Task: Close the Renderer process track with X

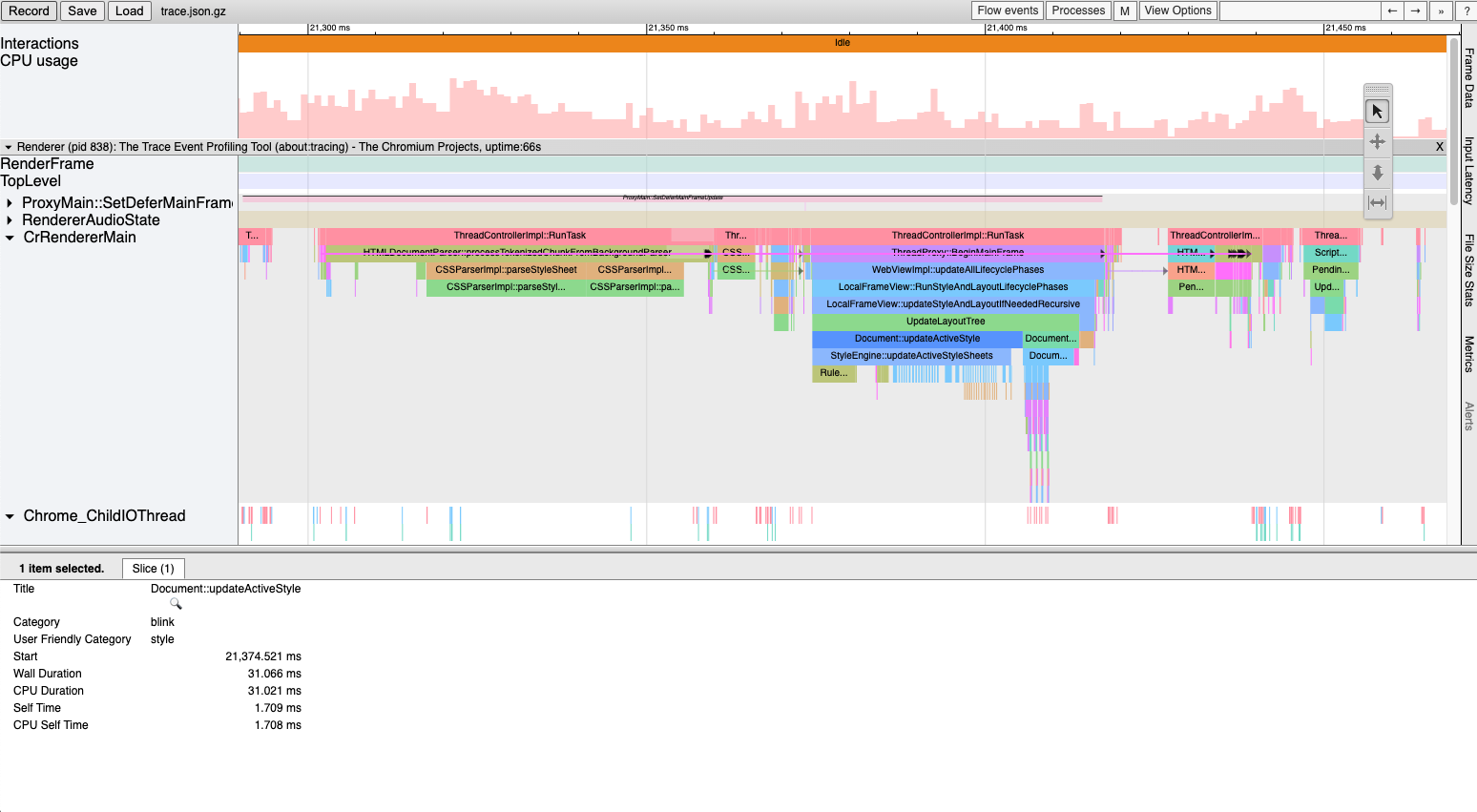Action: [x=1440, y=147]
